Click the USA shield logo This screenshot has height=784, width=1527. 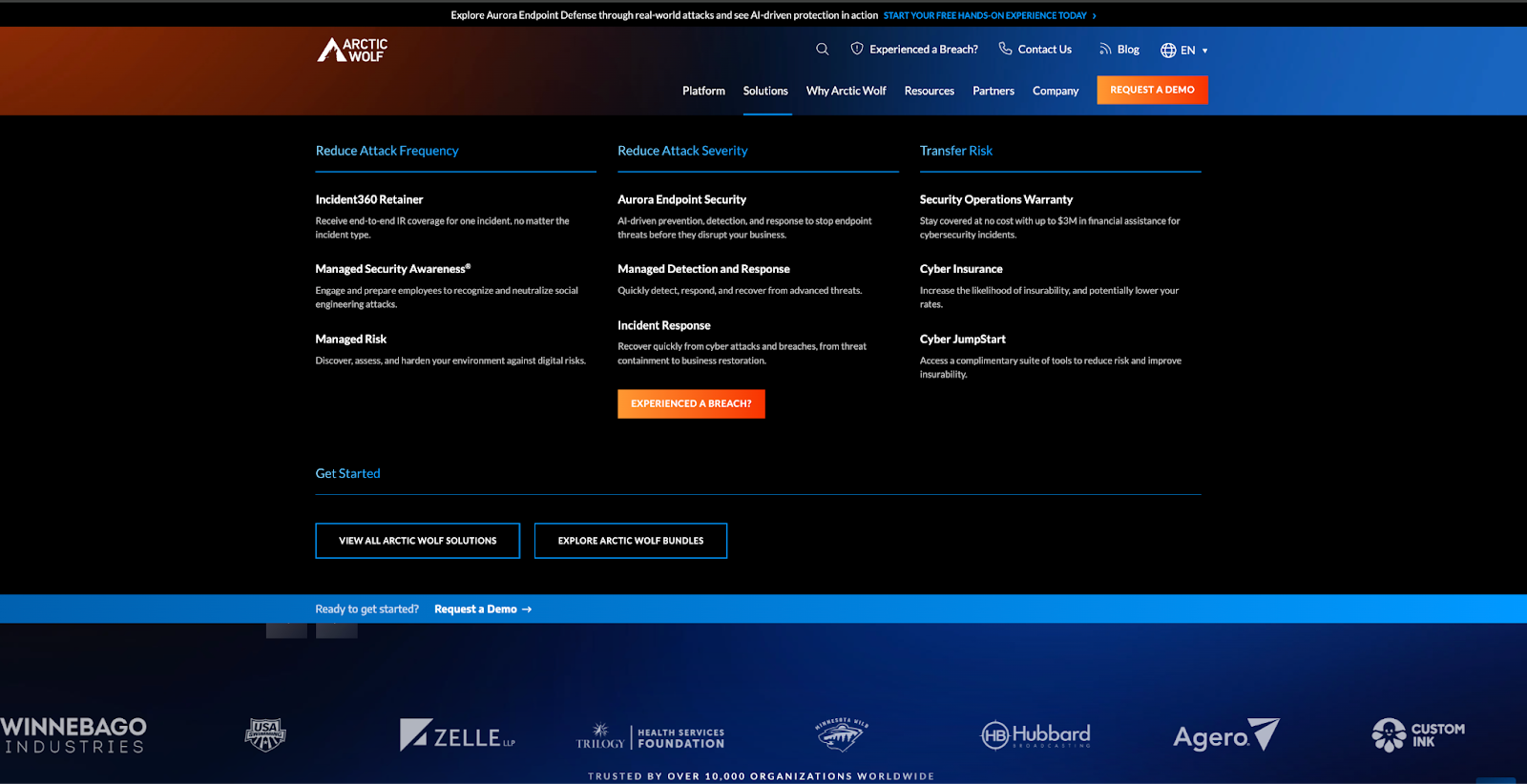pos(265,734)
